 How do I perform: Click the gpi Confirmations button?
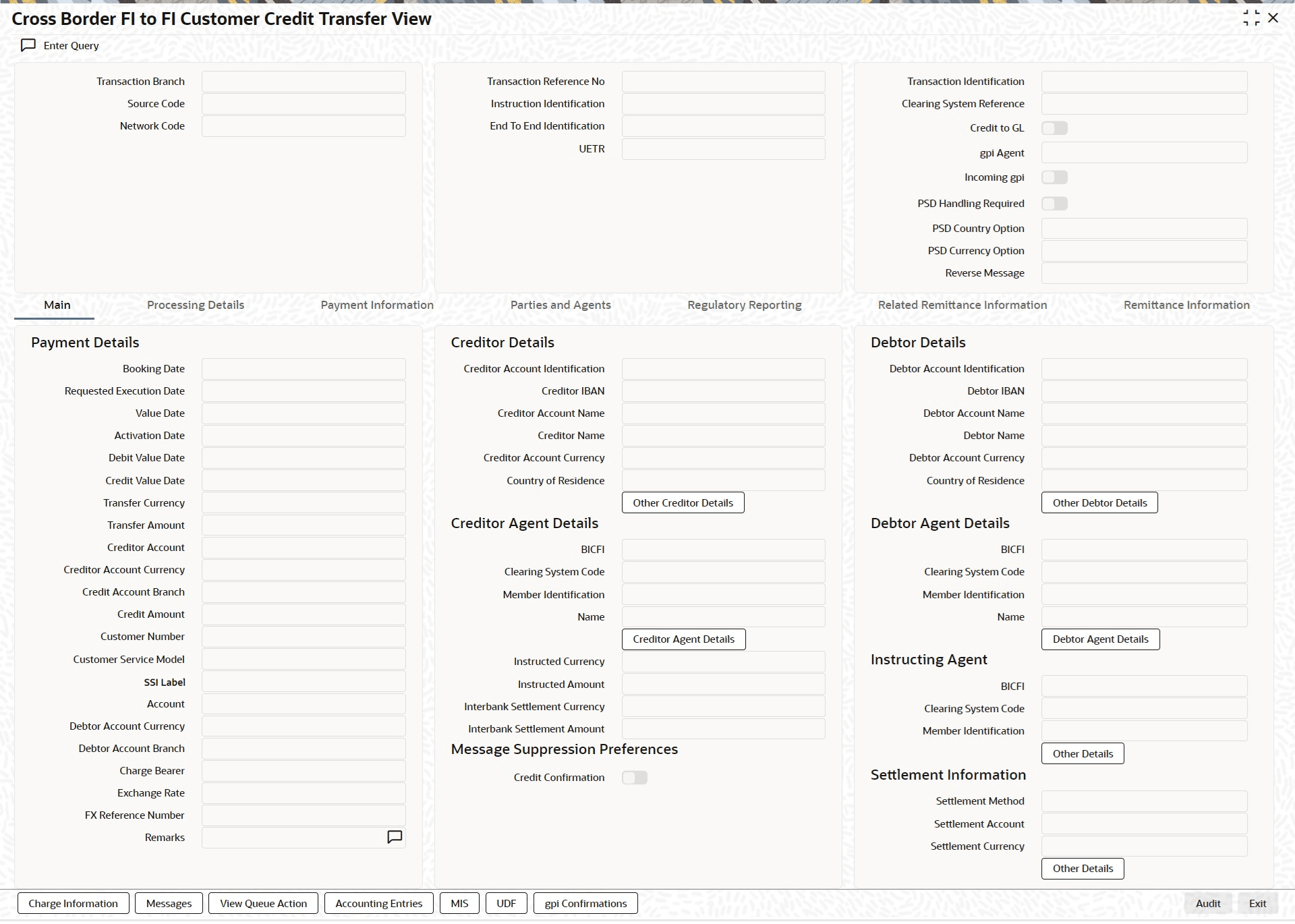click(585, 904)
